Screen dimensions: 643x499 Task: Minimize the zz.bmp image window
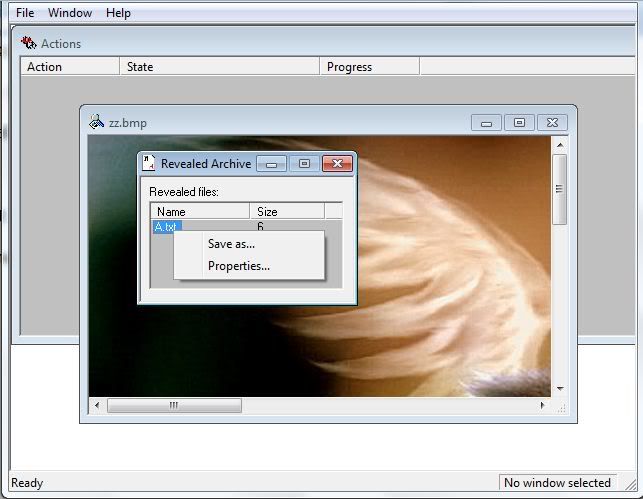tap(487, 123)
